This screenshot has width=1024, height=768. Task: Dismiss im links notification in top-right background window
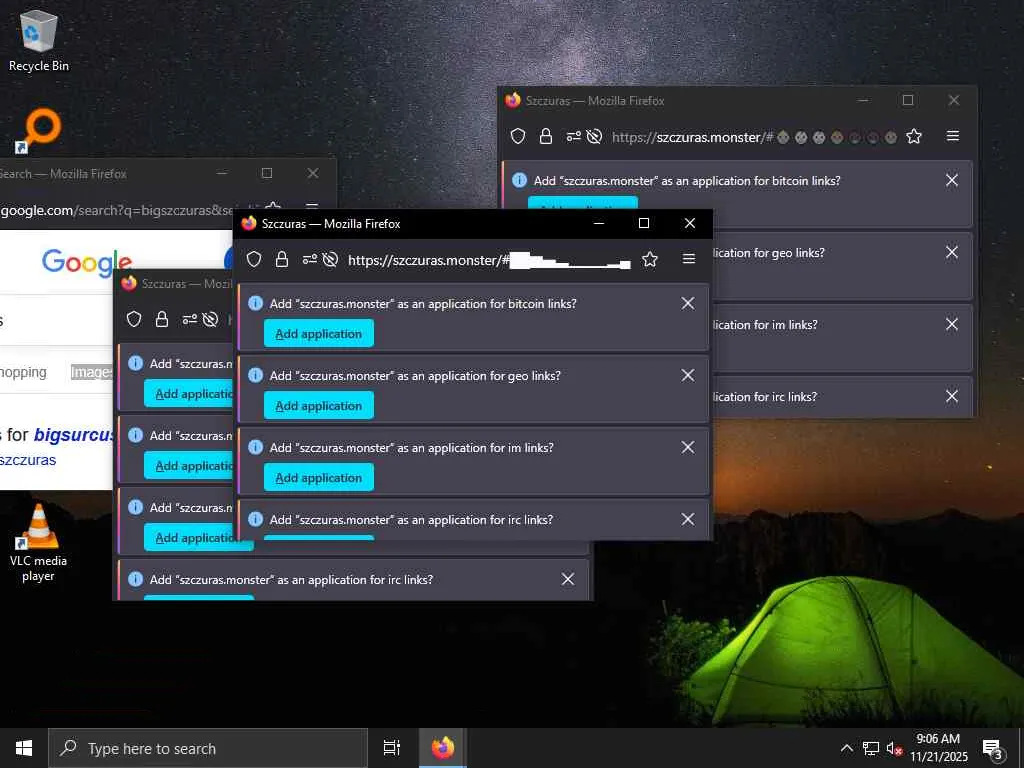[952, 324]
